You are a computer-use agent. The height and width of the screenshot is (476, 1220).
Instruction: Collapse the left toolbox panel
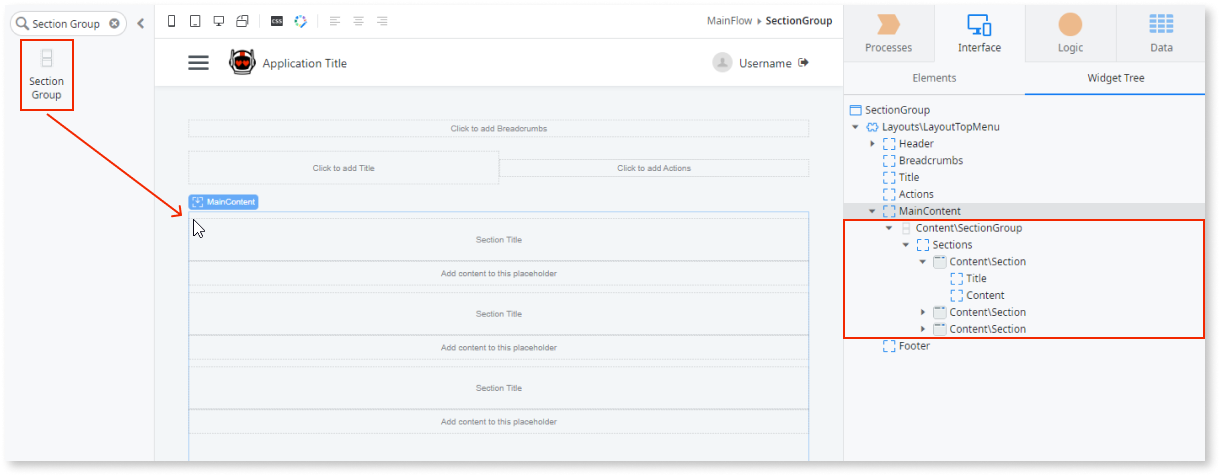(x=141, y=23)
